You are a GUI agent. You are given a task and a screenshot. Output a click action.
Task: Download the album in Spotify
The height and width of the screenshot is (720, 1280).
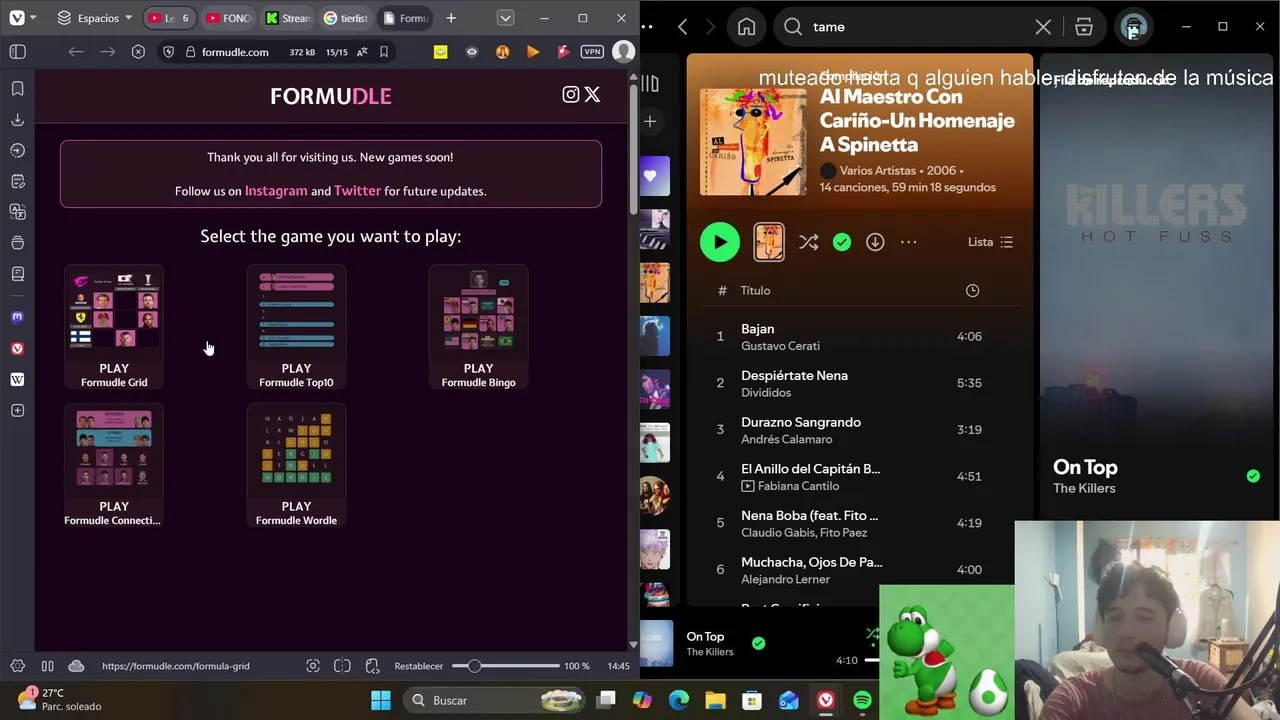pos(875,242)
